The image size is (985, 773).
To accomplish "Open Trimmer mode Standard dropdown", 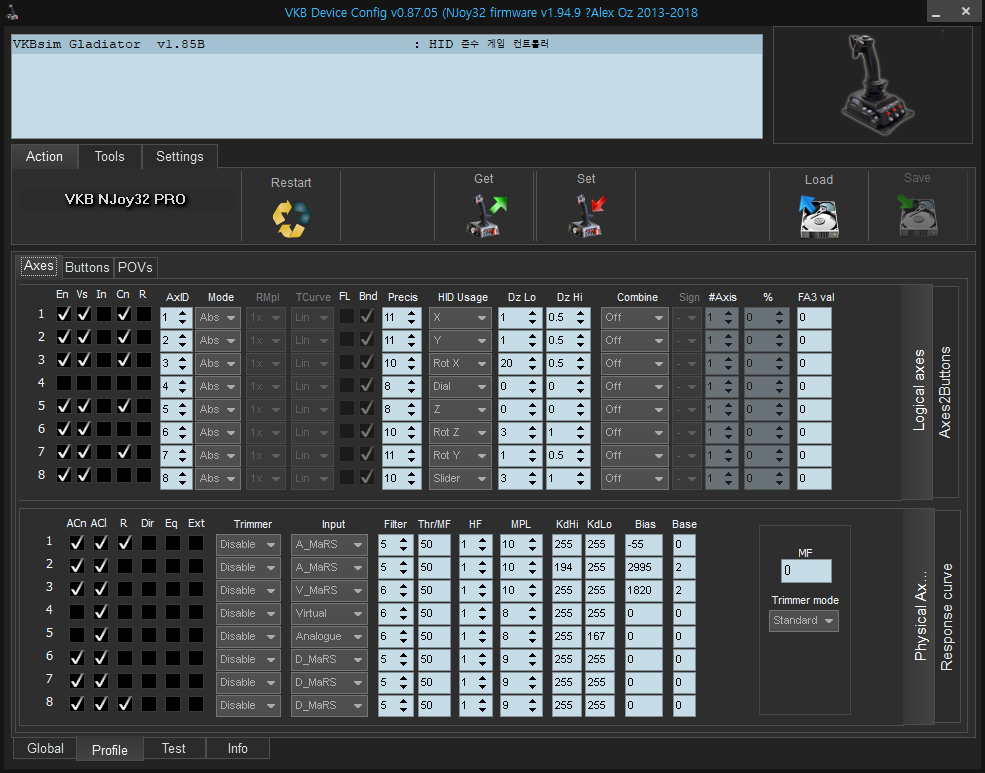I will [x=803, y=621].
